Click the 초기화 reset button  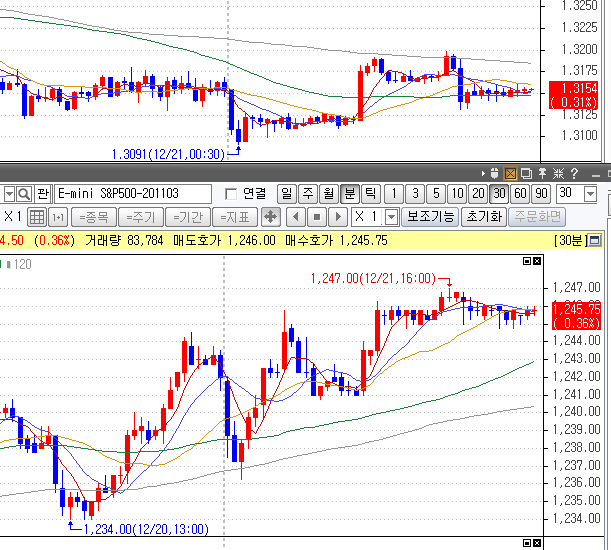(x=482, y=216)
